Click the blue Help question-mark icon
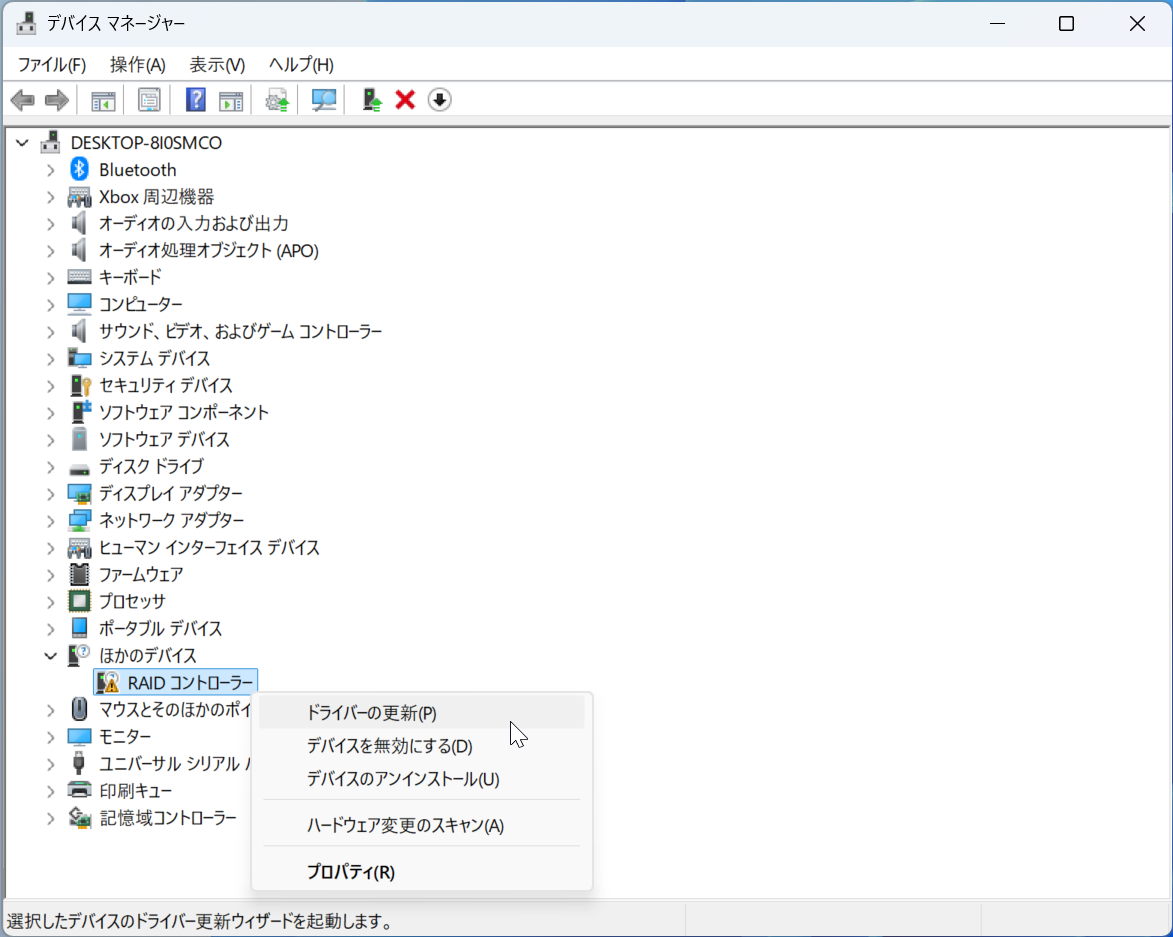The height and width of the screenshot is (937, 1173). (195, 99)
